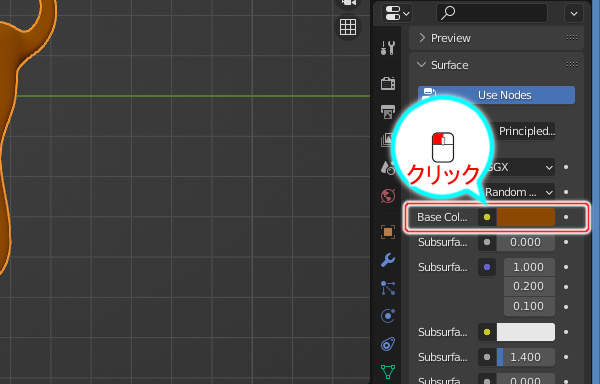Click the white Subsurface color swatch
The image size is (600, 384).
tap(525, 332)
